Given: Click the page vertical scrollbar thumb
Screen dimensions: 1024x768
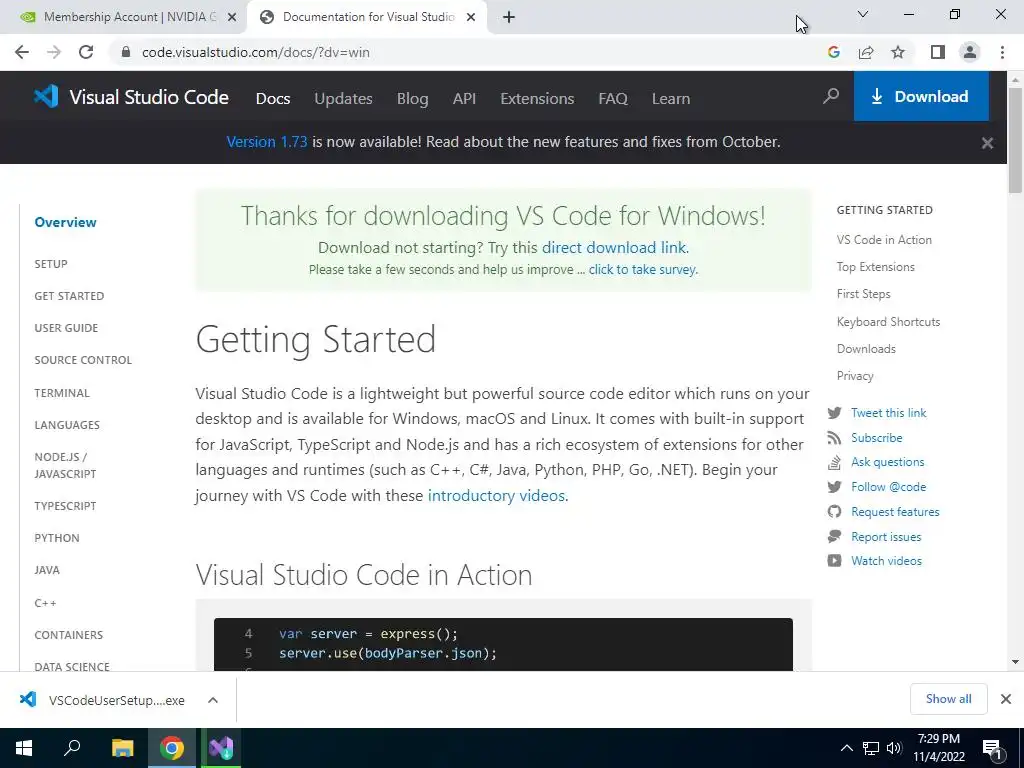Looking at the screenshot, I should coord(1015,140).
